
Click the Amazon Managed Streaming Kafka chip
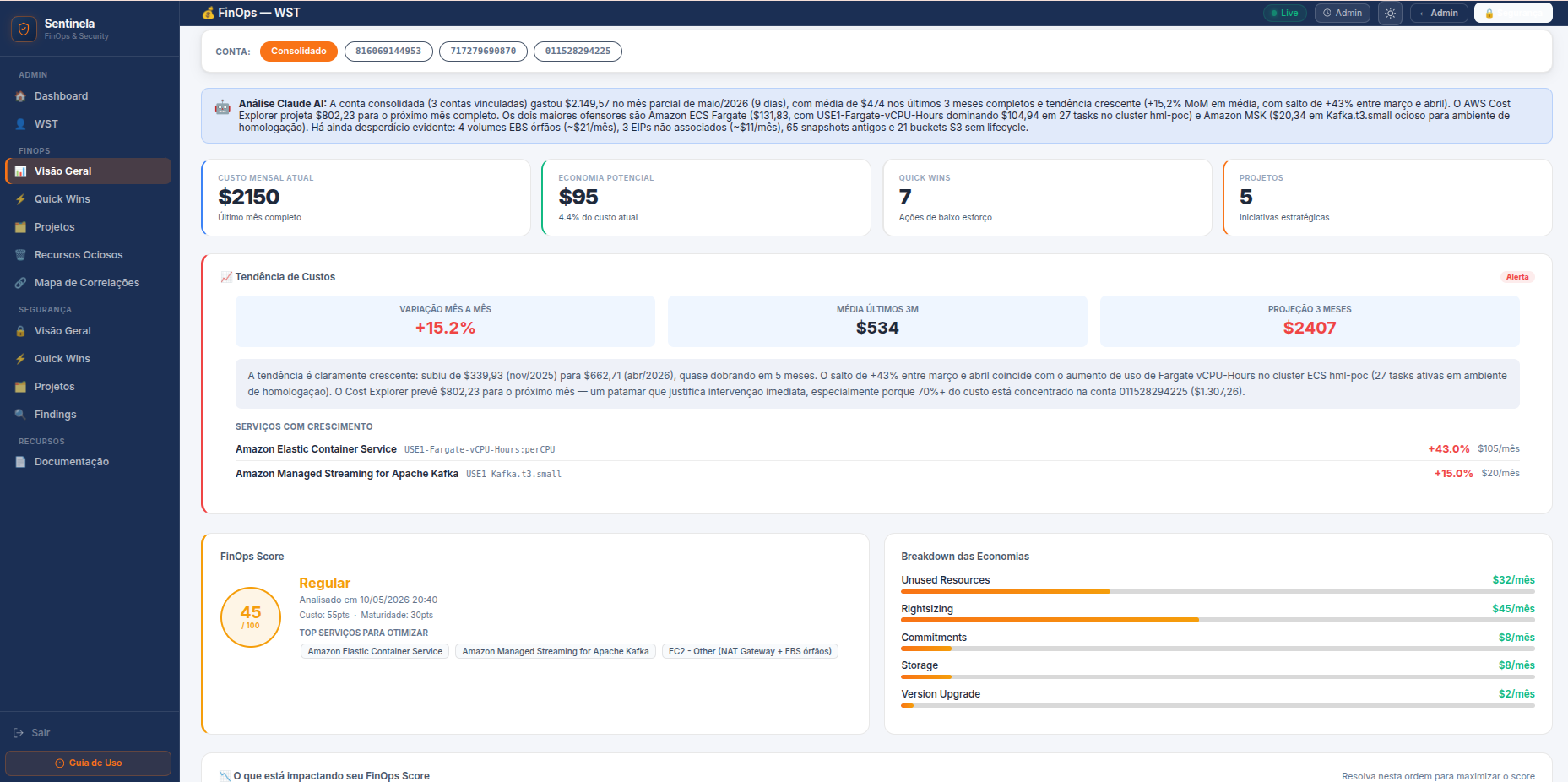pos(556,652)
